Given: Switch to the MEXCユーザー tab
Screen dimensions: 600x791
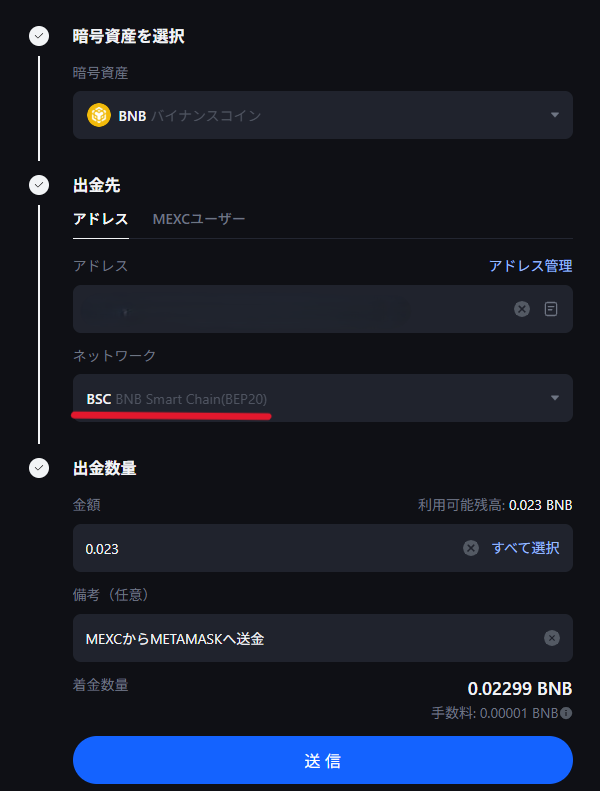Looking at the screenshot, I should [x=198, y=219].
